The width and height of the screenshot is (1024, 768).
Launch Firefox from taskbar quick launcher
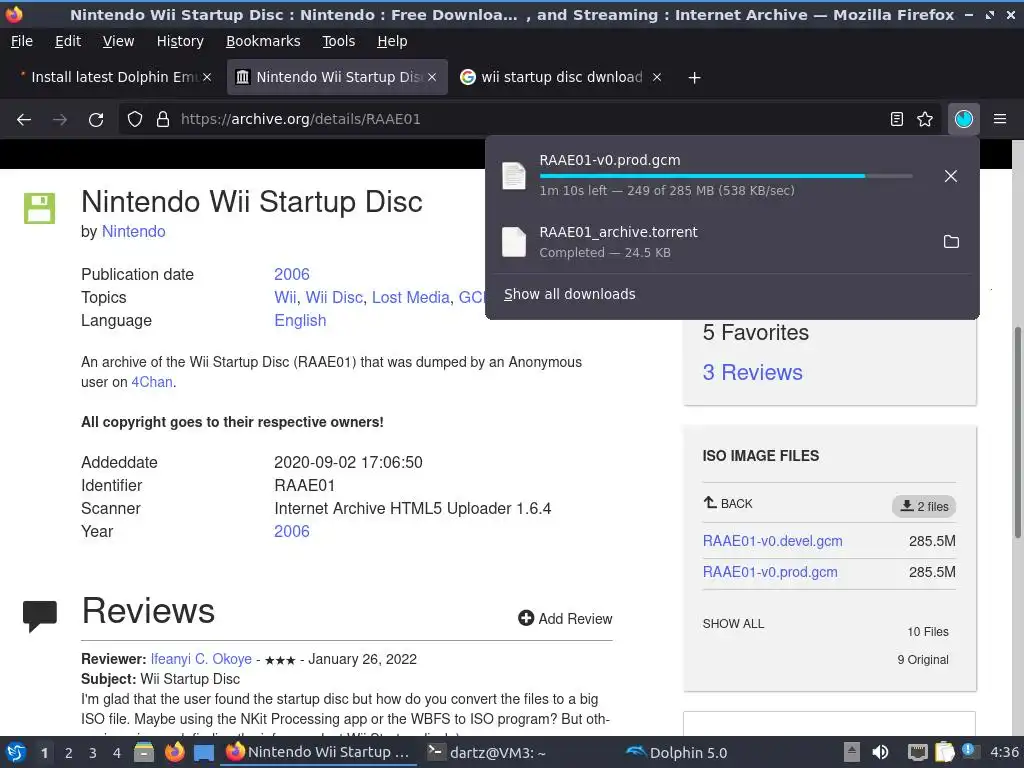coord(174,752)
